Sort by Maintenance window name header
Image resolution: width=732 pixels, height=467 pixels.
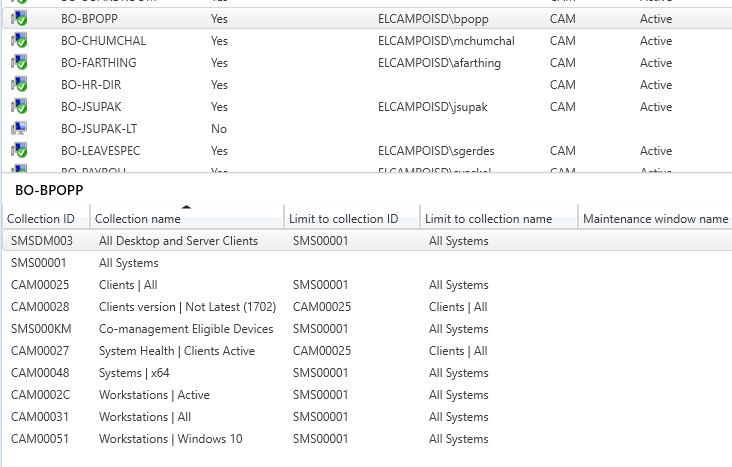655,219
